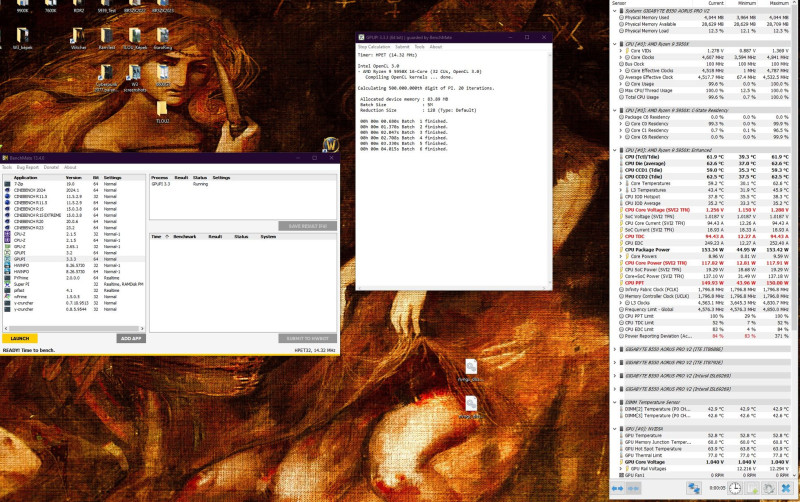Image resolution: width=800 pixels, height=502 pixels.
Task: Click the CINEBENCH R23 app icon
Action: (x=7, y=228)
